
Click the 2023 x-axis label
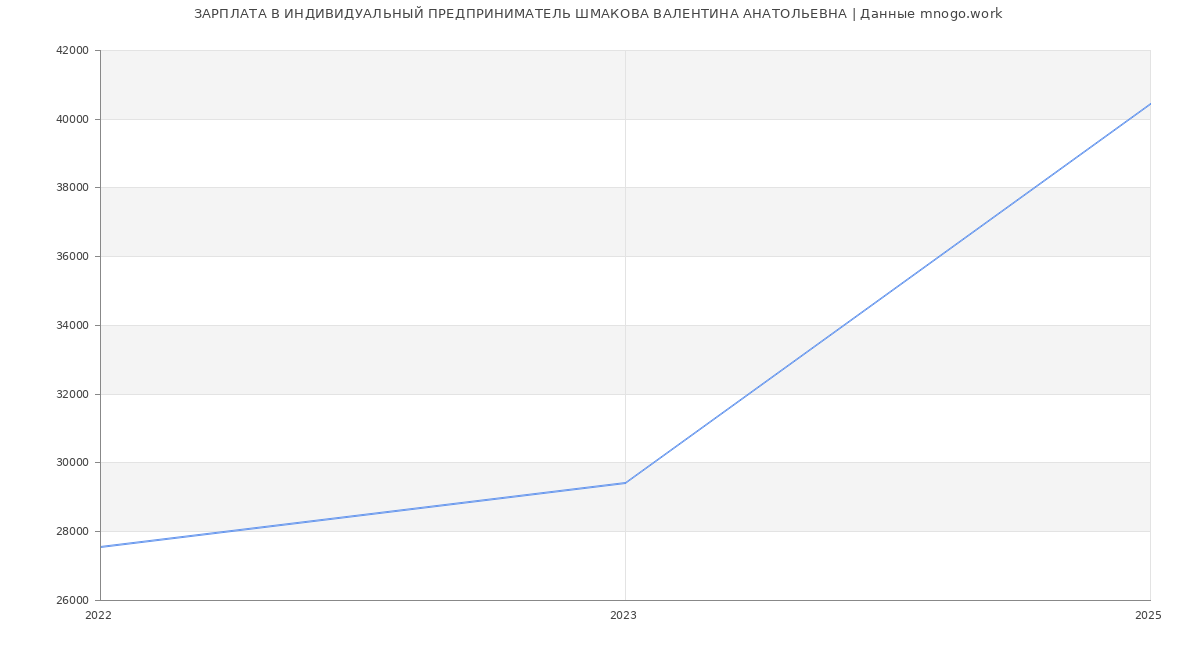(x=623, y=616)
